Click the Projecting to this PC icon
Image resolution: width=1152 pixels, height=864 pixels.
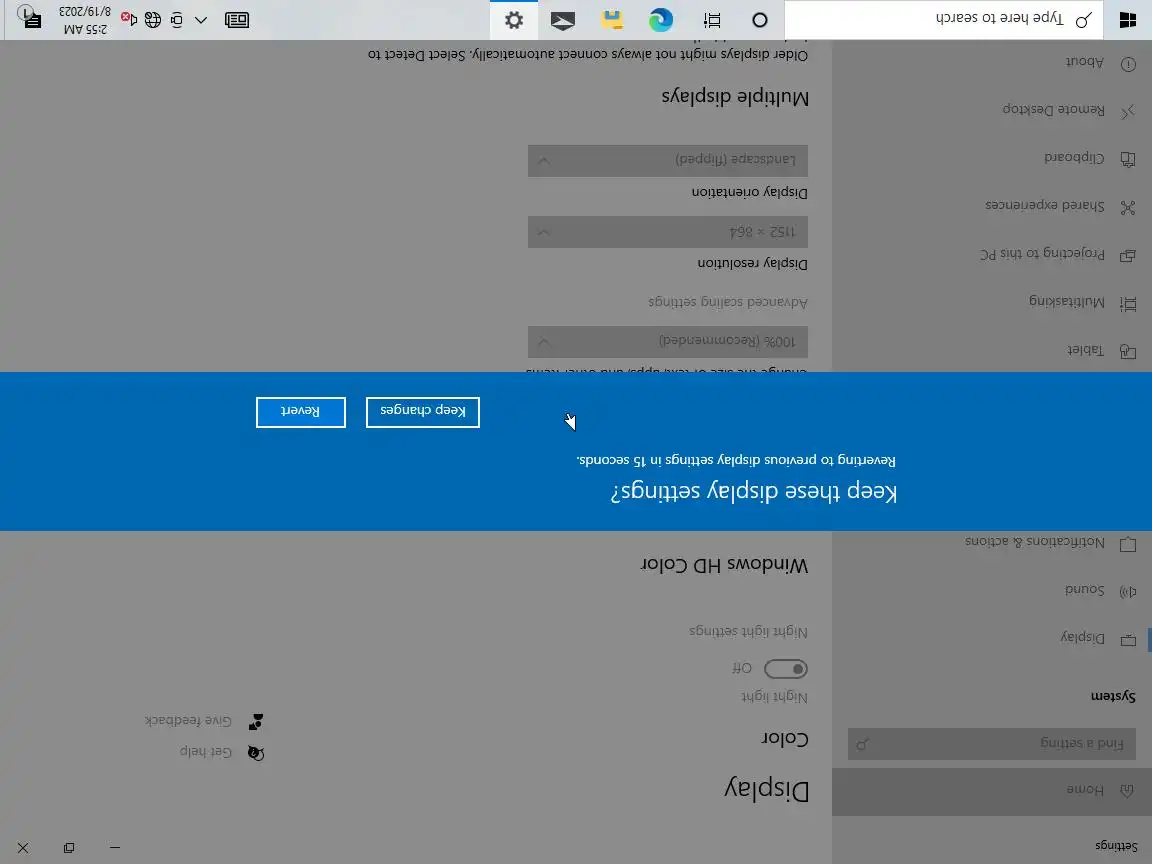[1128, 256]
